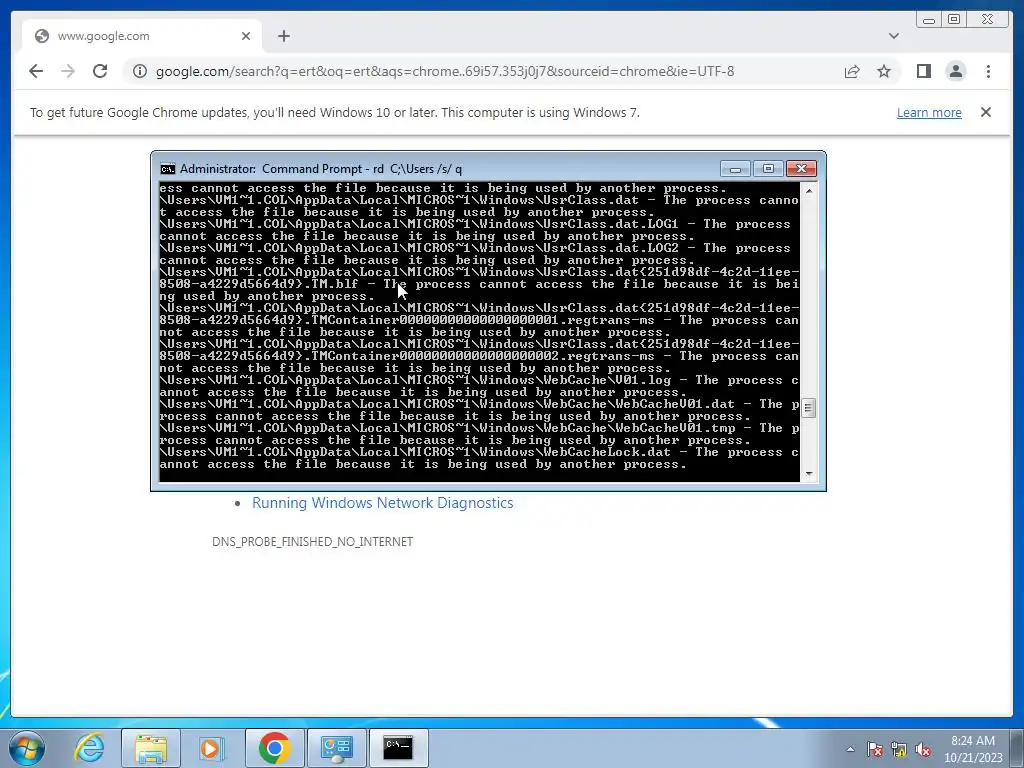Click the forward navigation arrow in Chrome

pos(68,71)
